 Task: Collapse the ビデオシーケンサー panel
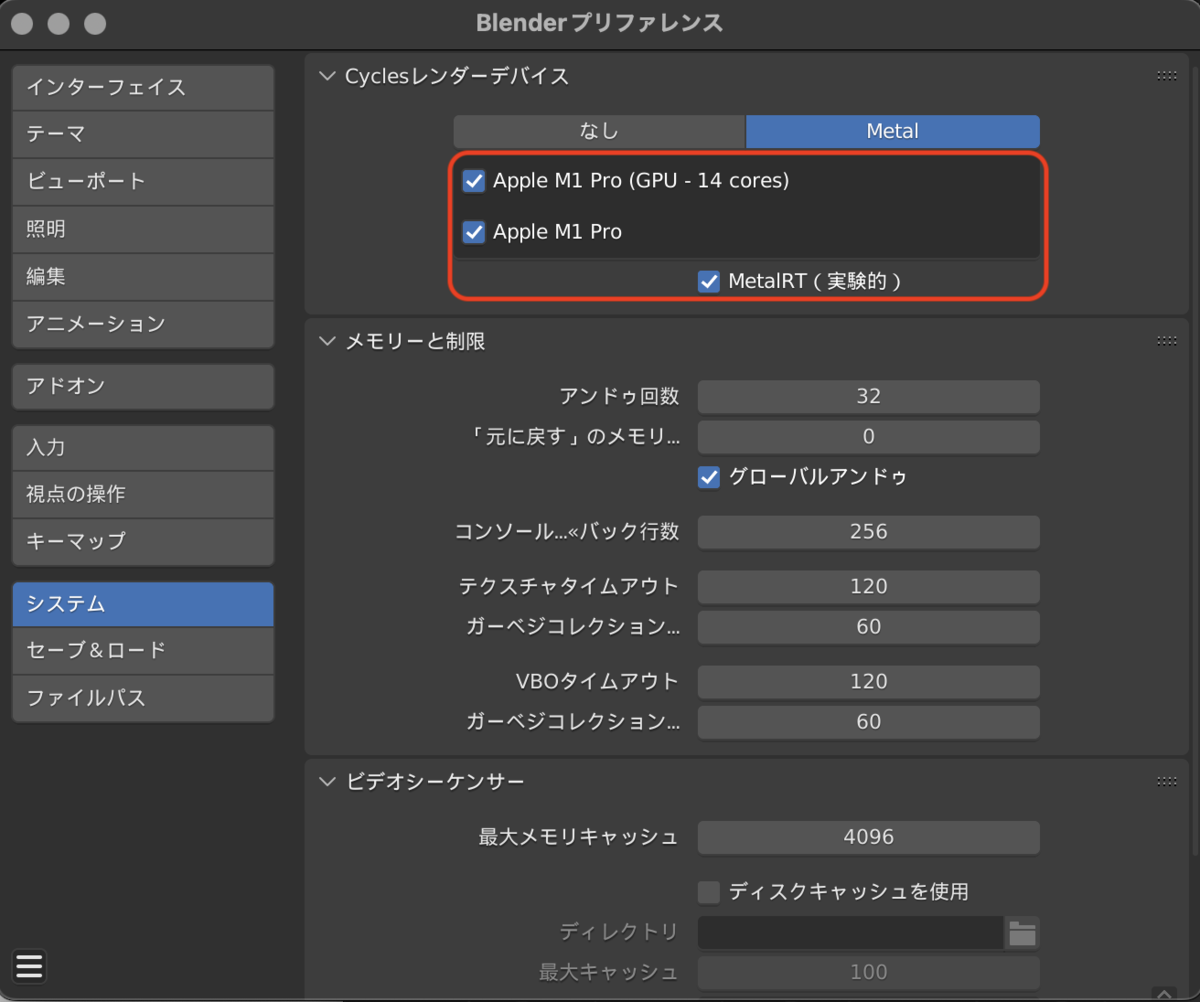[x=327, y=781]
